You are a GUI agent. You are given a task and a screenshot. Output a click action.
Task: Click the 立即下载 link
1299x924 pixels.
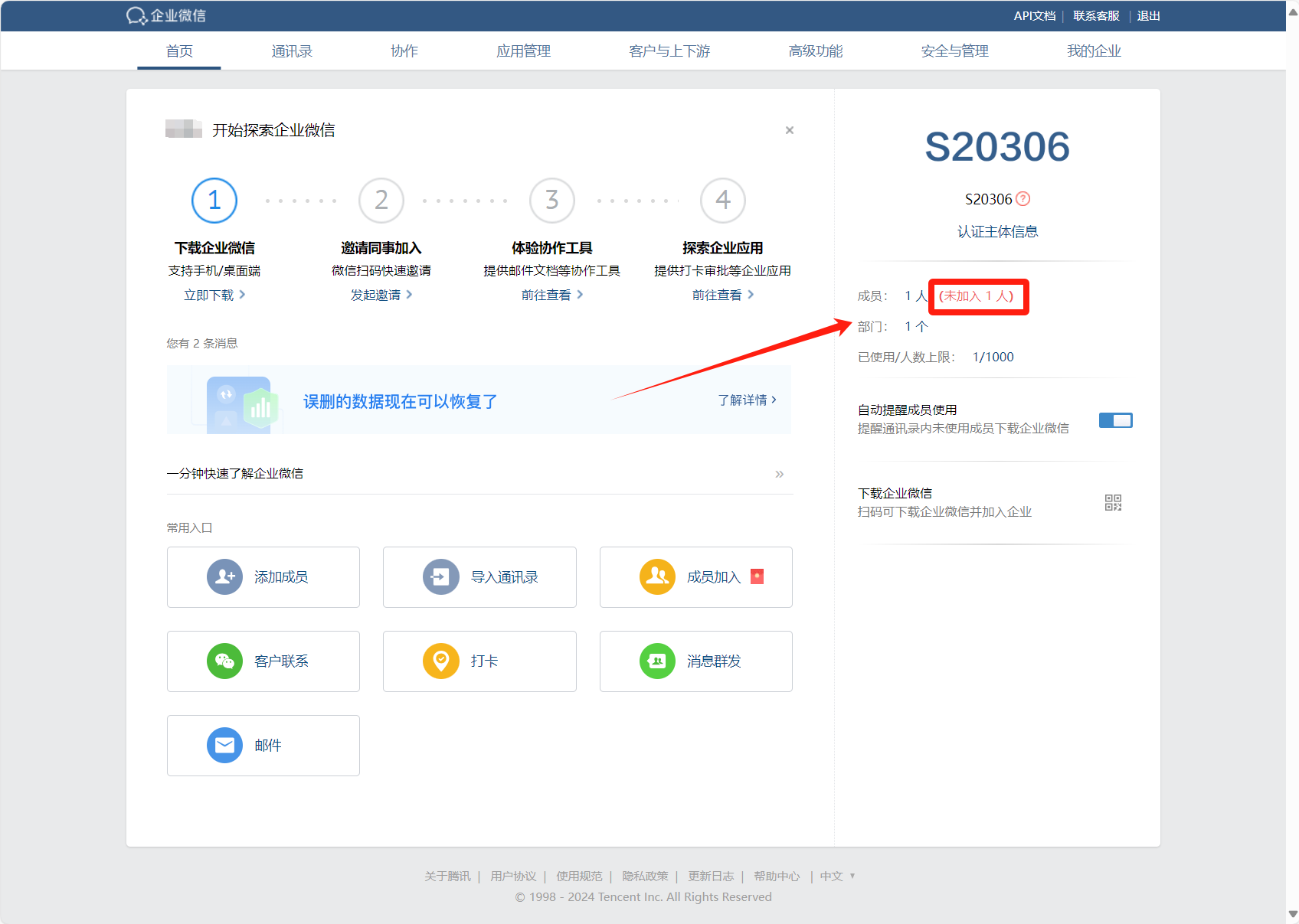[214, 295]
